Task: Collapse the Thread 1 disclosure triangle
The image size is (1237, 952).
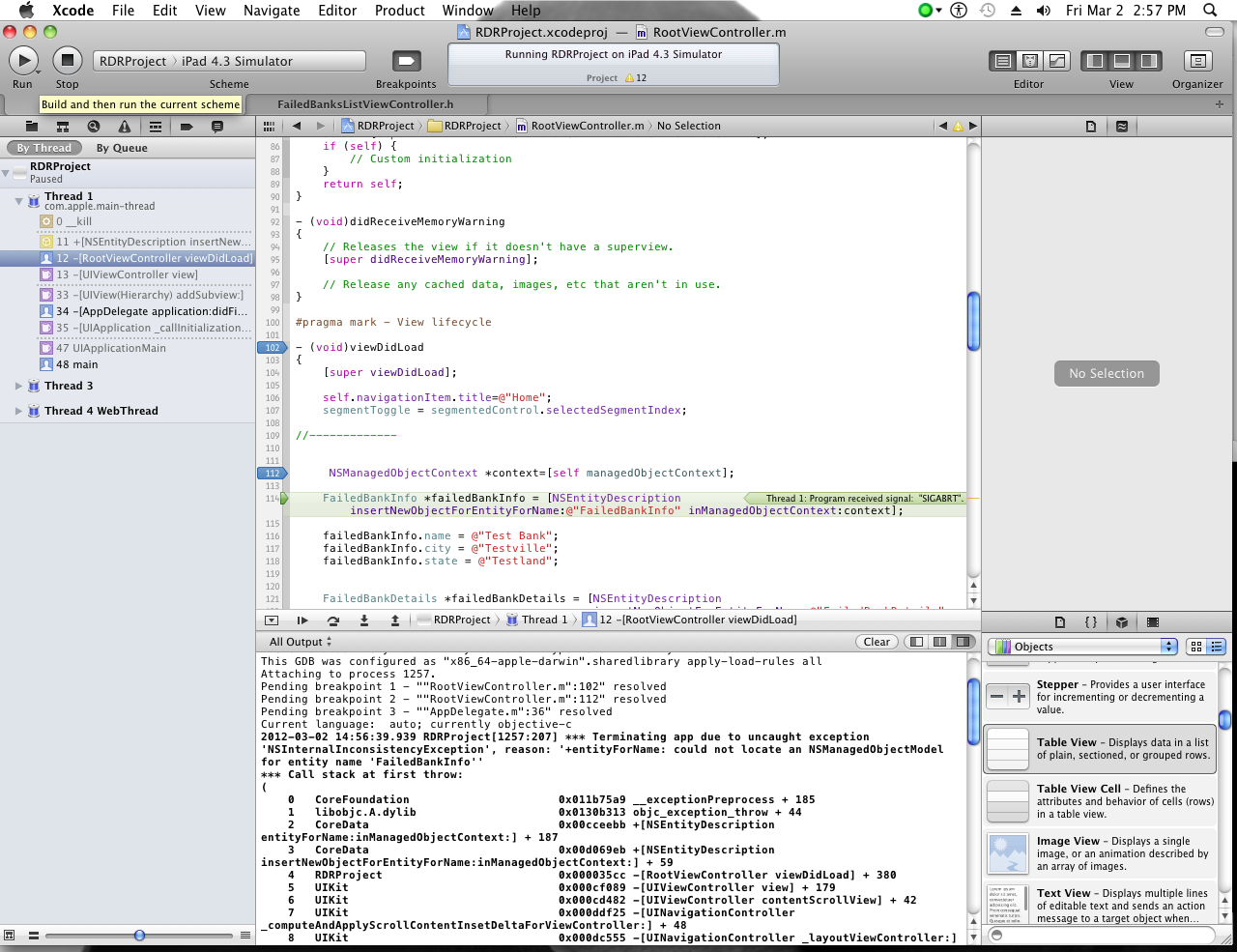Action: [x=19, y=201]
